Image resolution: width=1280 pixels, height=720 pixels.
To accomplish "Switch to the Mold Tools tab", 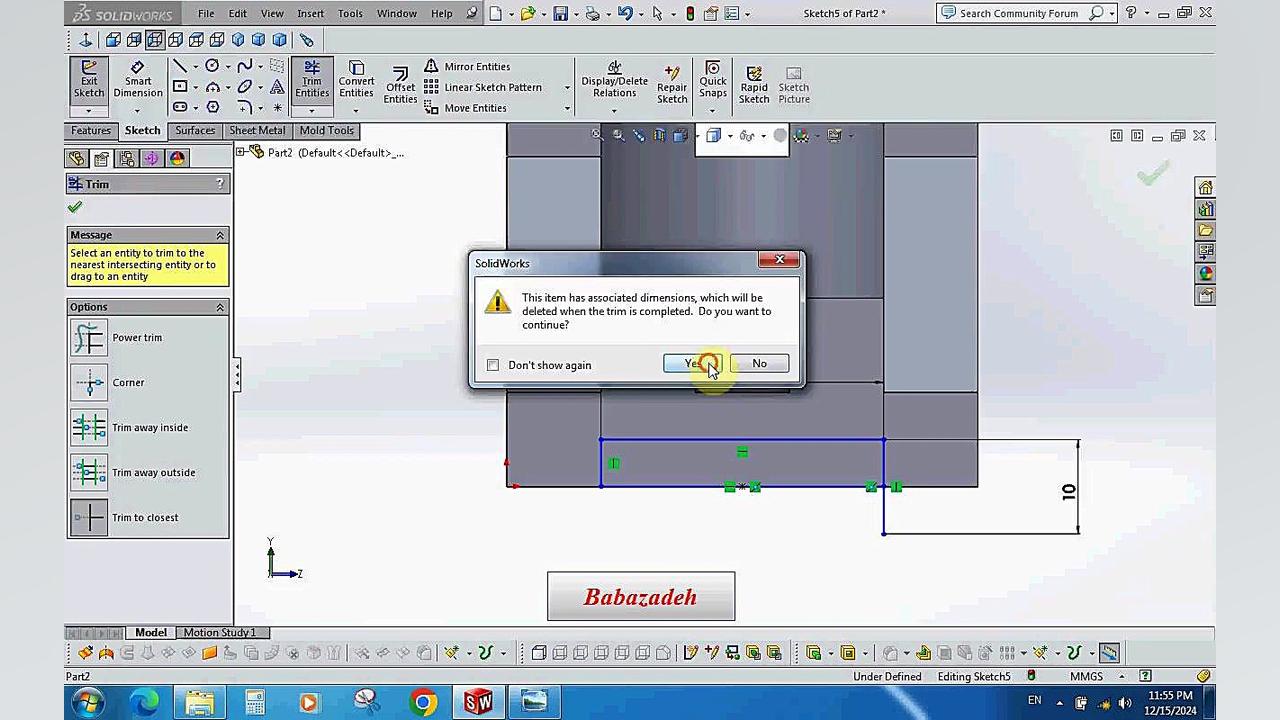I will 327,131.
